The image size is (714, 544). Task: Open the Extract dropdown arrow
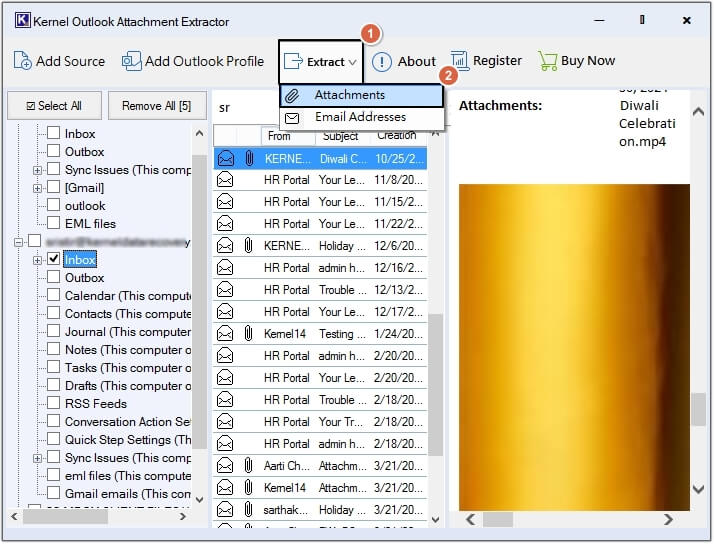[x=352, y=62]
